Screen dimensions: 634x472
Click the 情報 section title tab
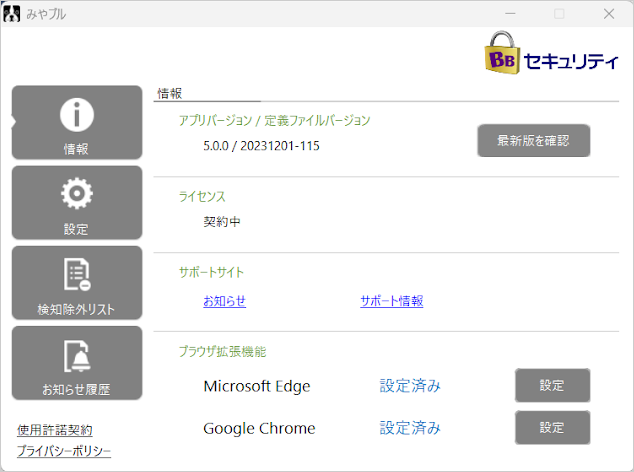point(170,93)
